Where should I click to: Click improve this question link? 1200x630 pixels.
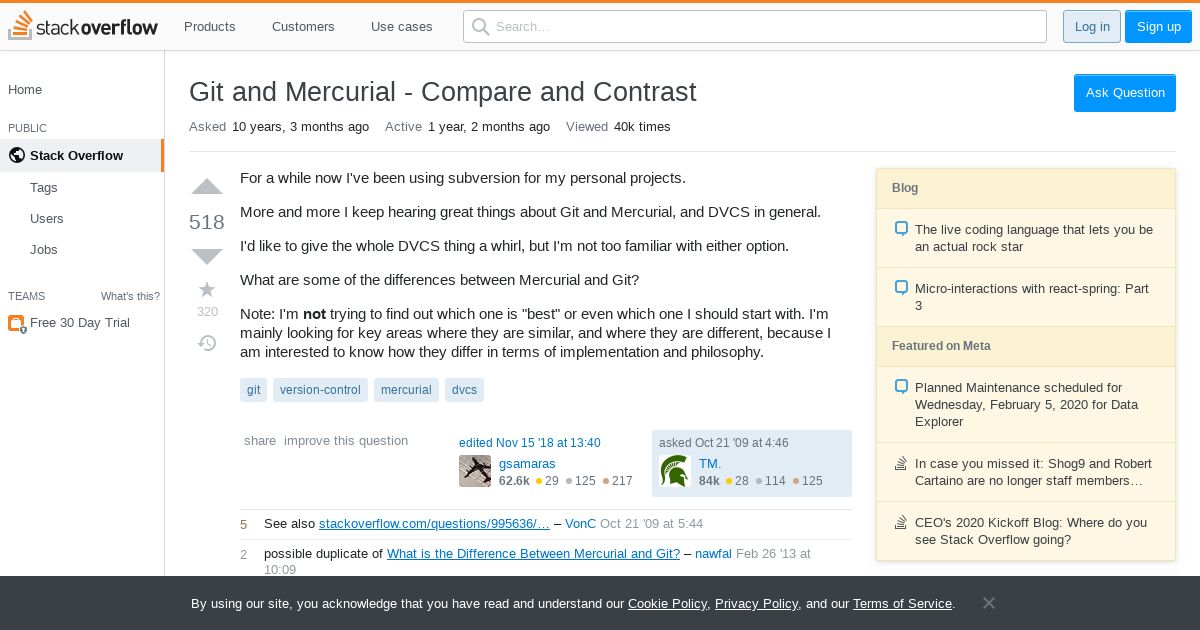(x=346, y=441)
